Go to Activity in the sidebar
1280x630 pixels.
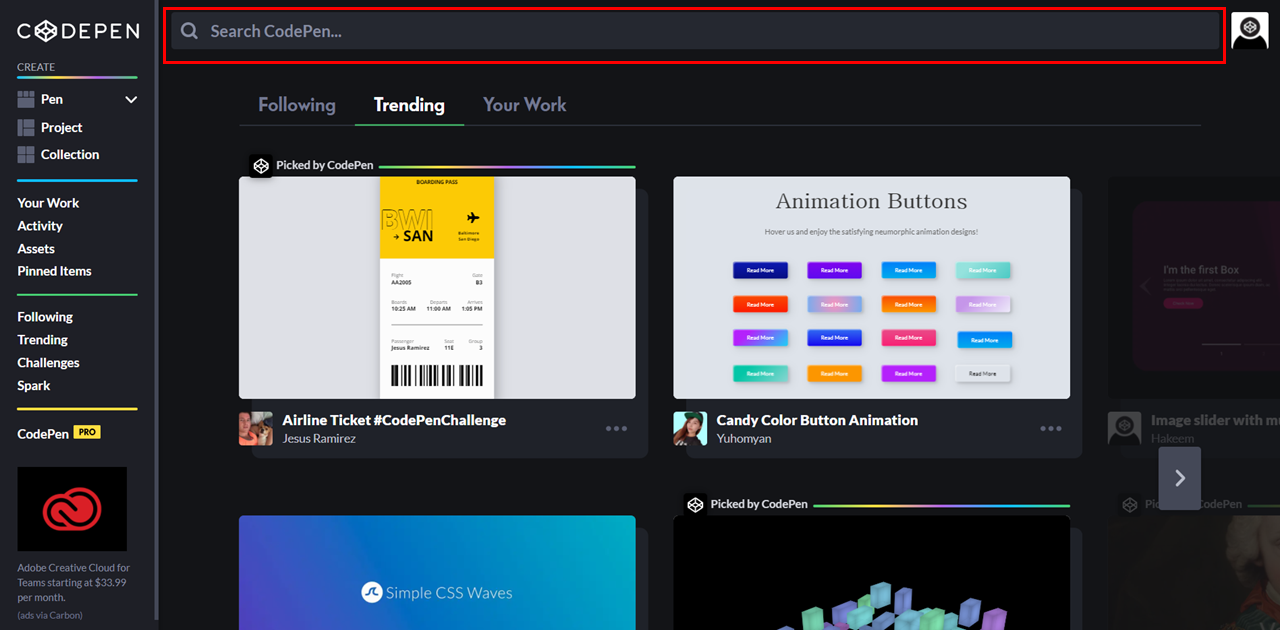[40, 226]
